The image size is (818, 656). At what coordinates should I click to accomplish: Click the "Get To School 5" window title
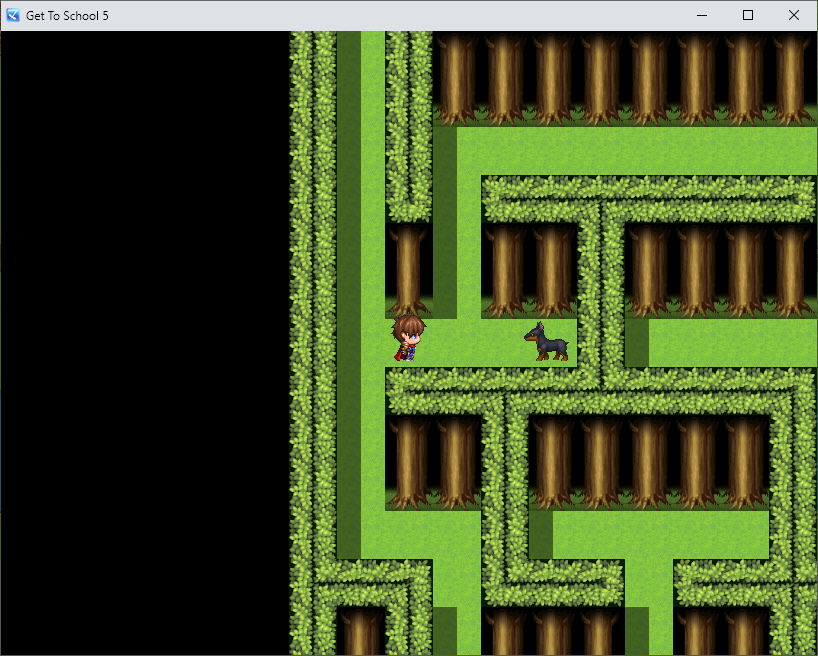coord(68,15)
